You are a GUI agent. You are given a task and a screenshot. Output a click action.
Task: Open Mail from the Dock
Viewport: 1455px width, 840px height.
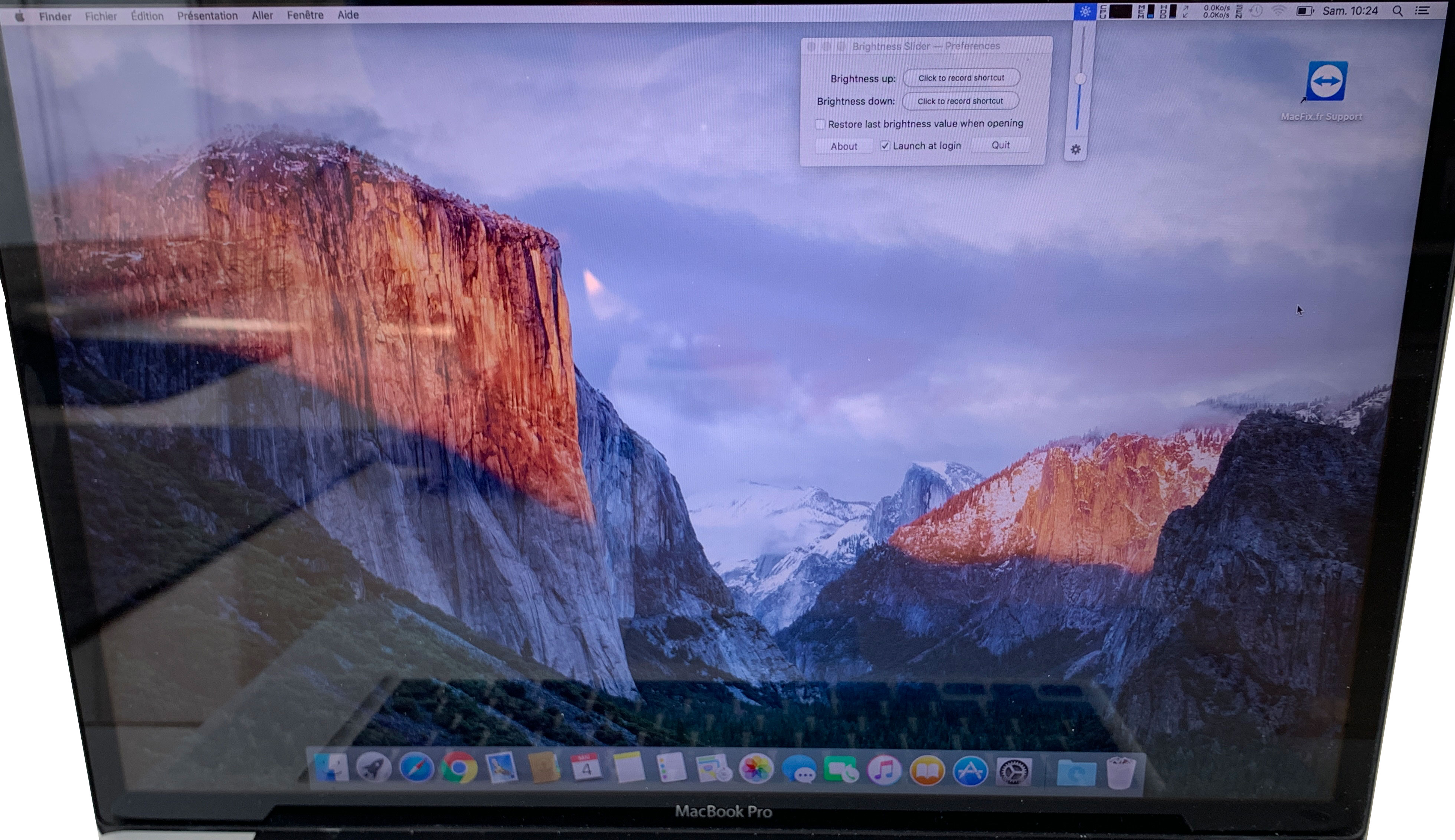point(501,768)
